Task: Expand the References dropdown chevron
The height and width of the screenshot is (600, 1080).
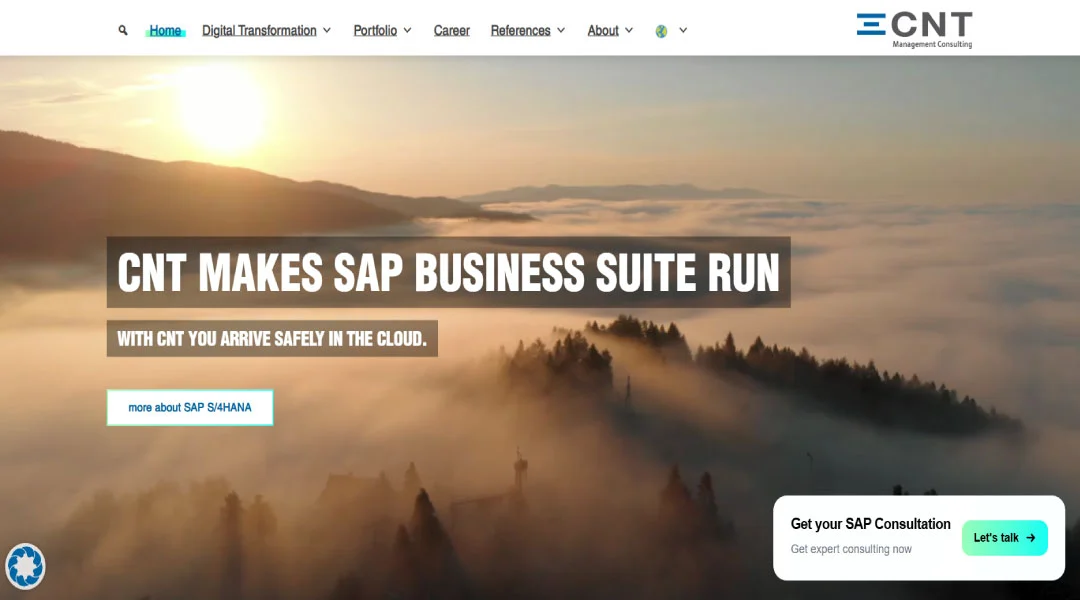Action: [x=561, y=30]
